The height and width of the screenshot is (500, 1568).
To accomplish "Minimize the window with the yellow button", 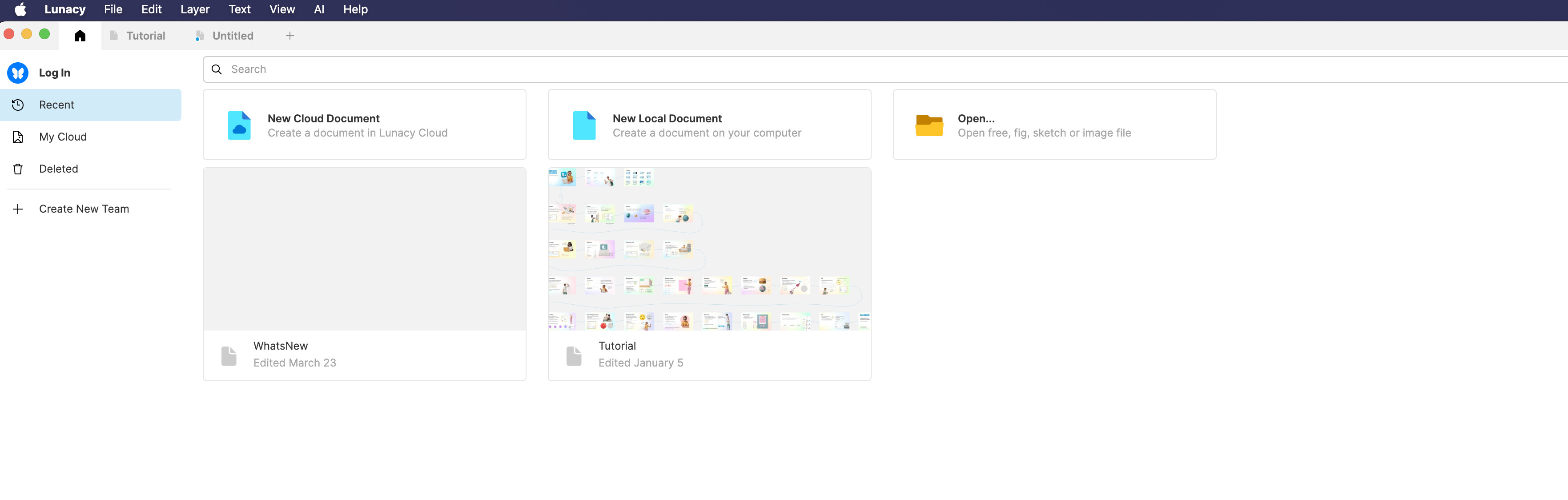I will pyautogui.click(x=27, y=34).
